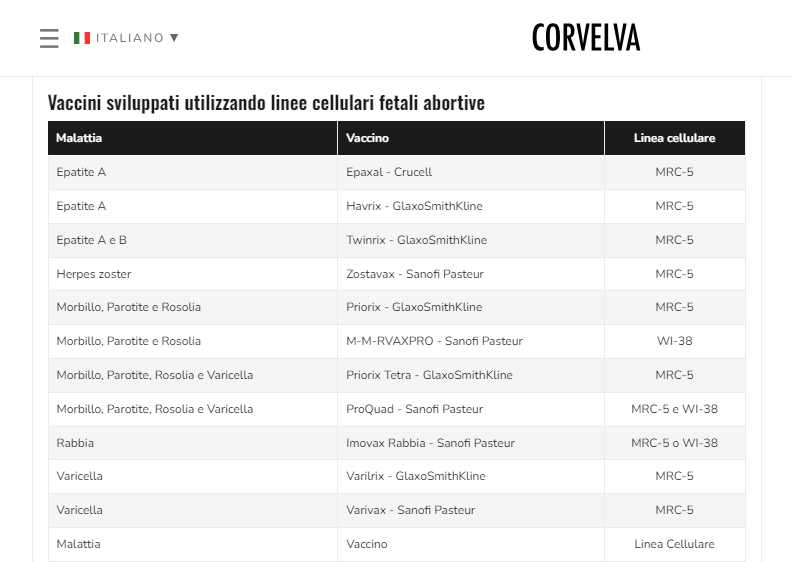
Task: Click MRC-5 in the Epaxal row
Action: (x=674, y=172)
